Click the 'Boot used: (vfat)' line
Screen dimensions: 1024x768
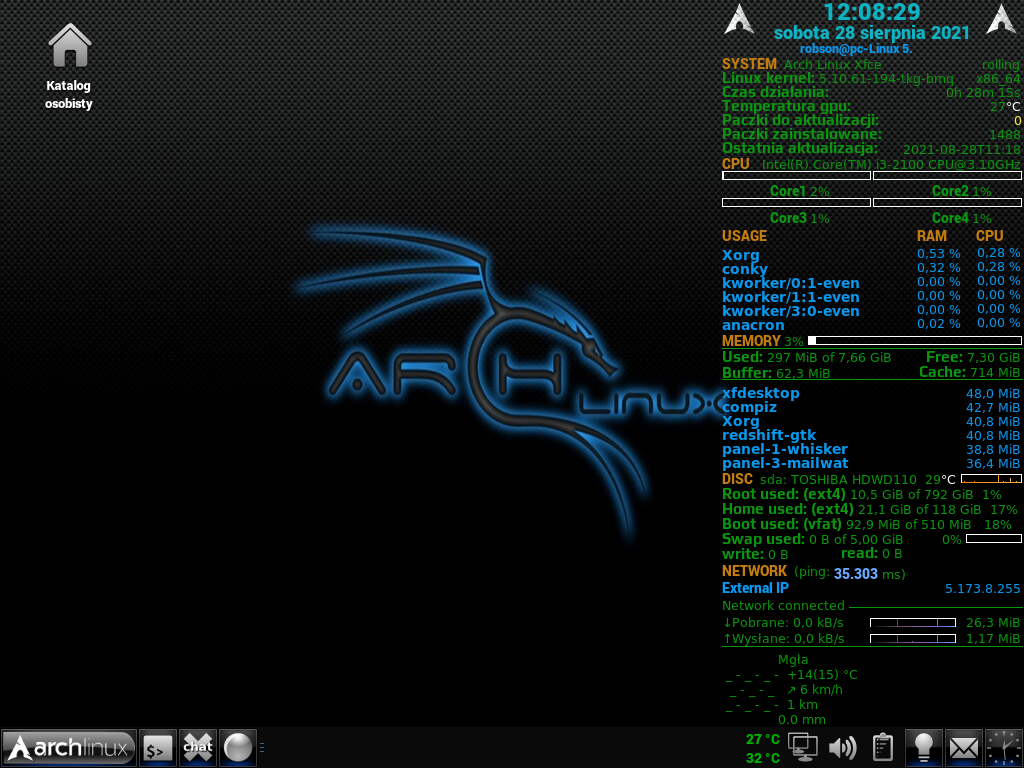tap(867, 524)
